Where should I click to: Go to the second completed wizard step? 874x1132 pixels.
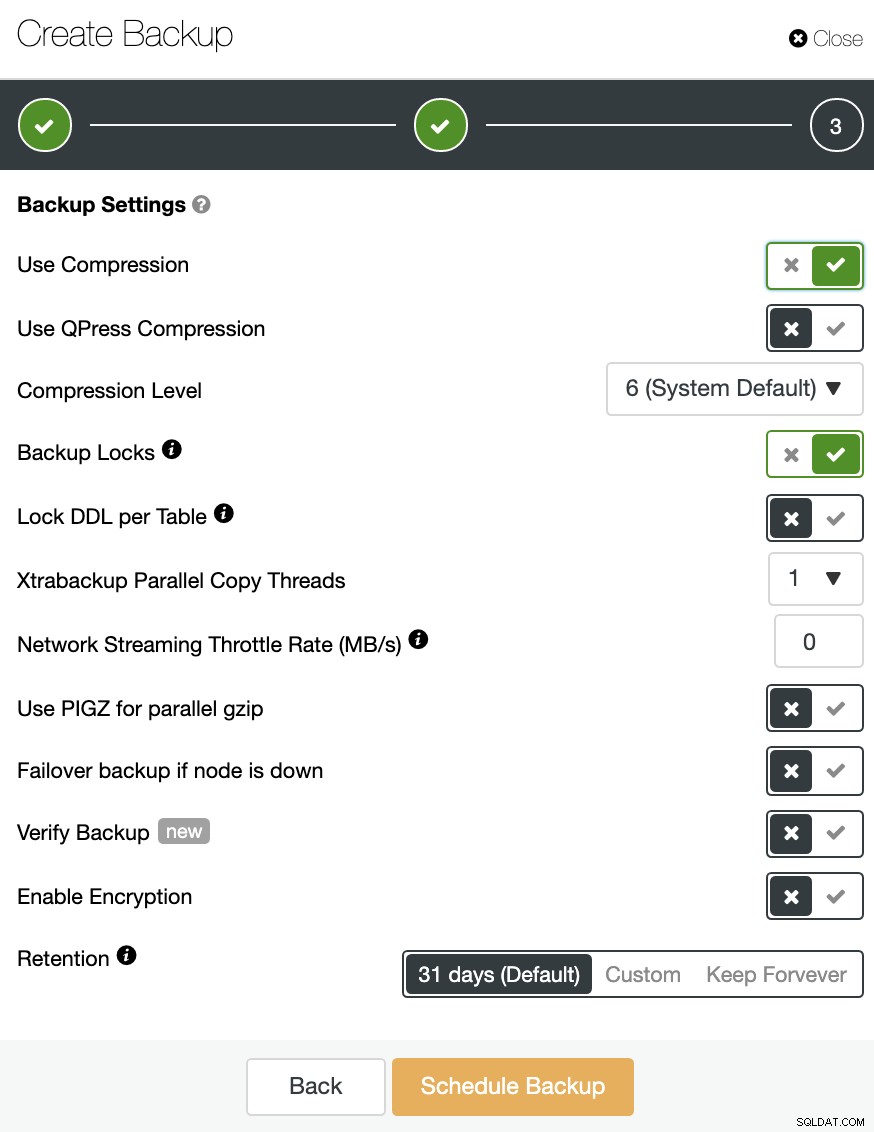[x=441, y=126]
